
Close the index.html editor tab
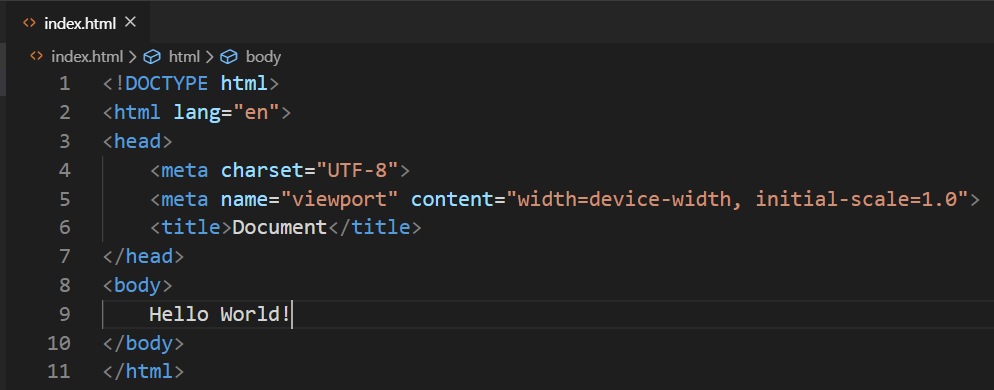[130, 22]
